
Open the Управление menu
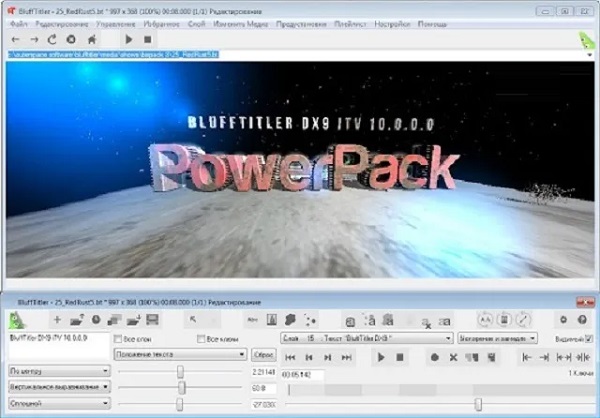[116, 24]
